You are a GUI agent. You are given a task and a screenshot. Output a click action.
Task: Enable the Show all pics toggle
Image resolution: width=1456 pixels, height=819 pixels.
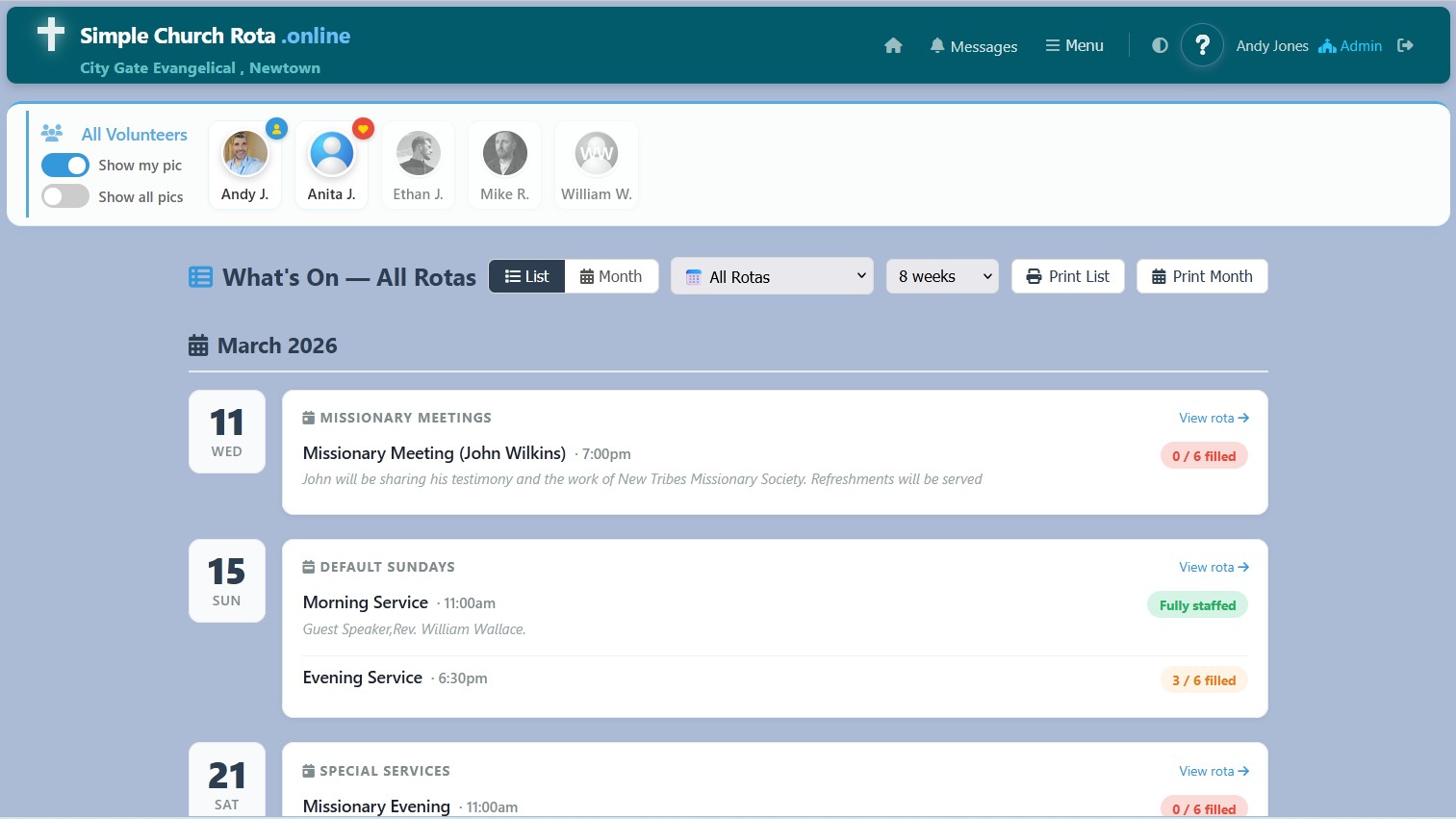(64, 196)
